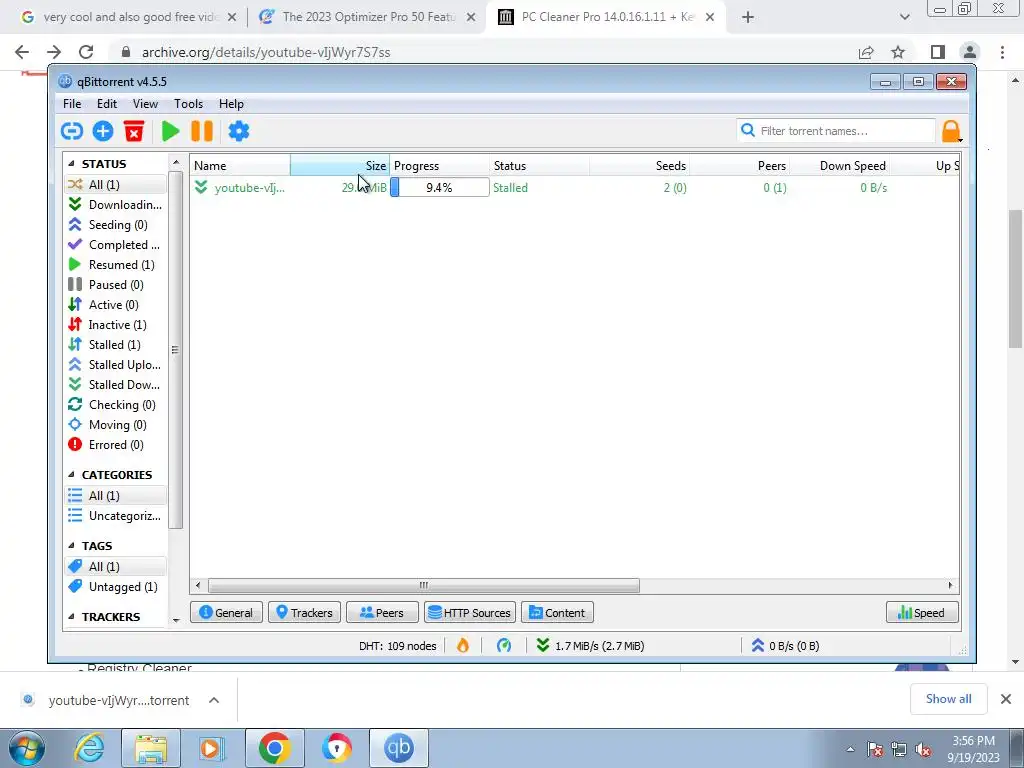Select the Inactive (1) filter

click(x=116, y=325)
